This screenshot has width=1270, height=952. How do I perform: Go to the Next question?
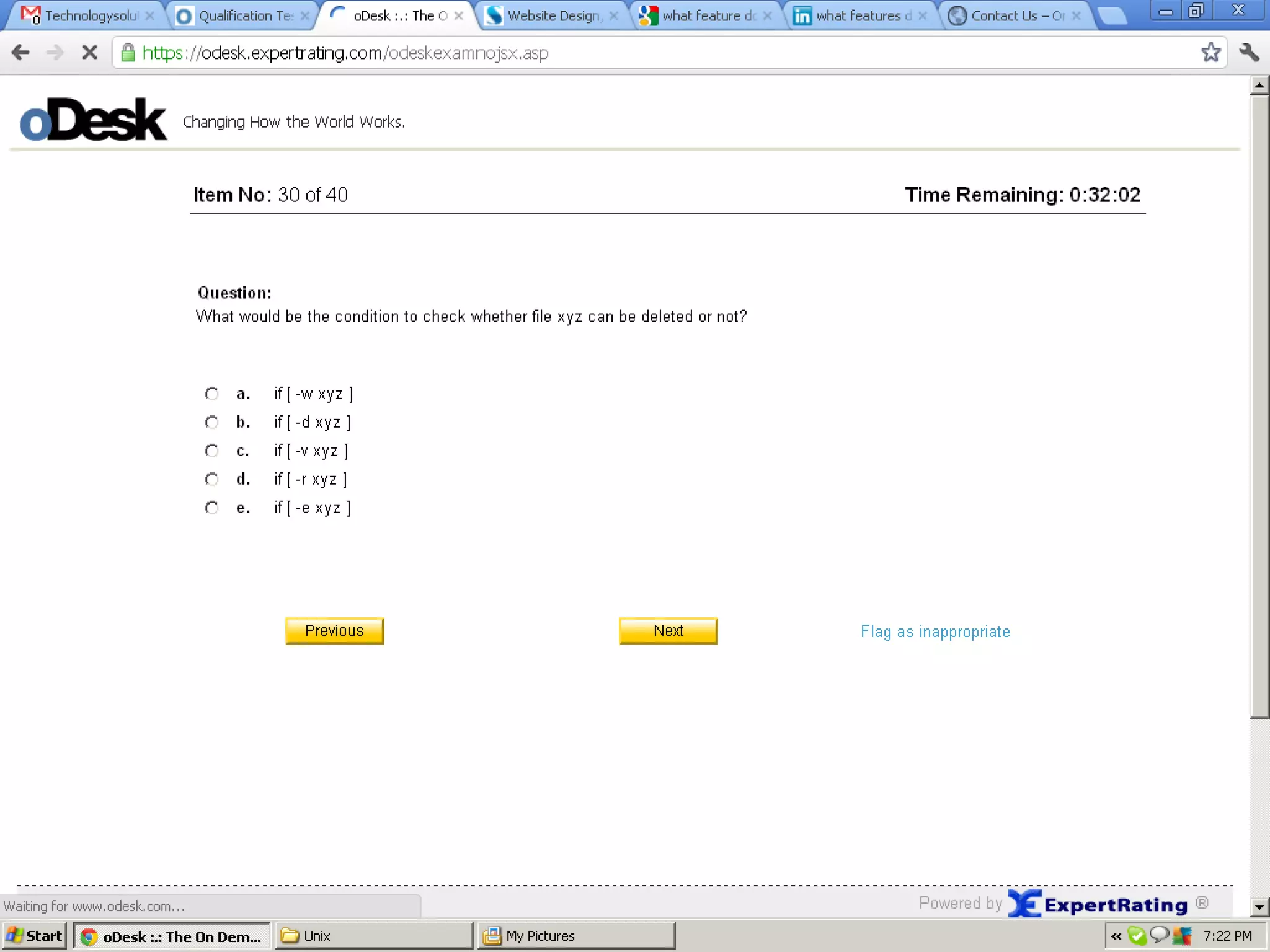tap(668, 631)
